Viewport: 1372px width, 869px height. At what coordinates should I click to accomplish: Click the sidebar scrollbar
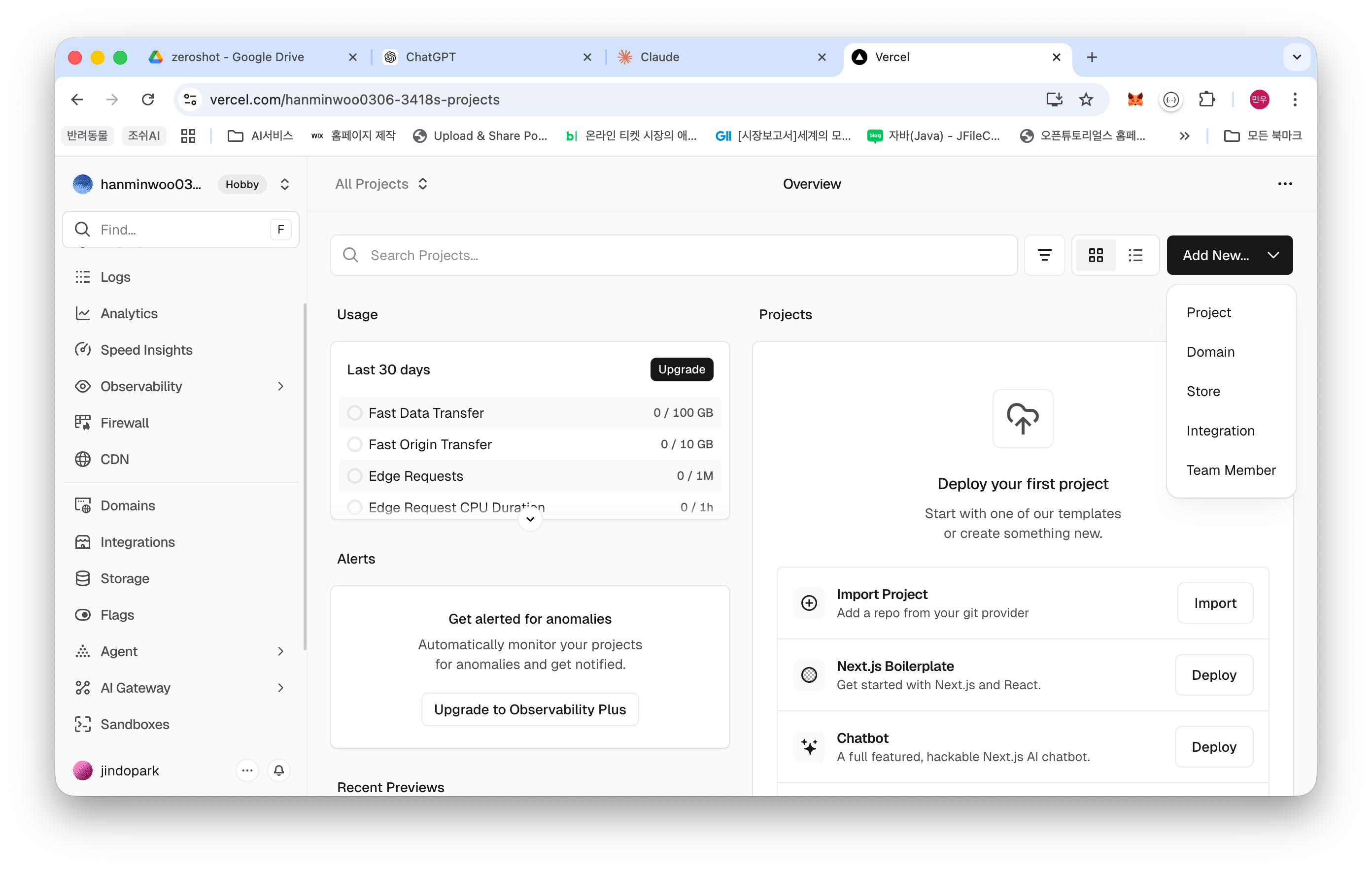click(x=305, y=476)
